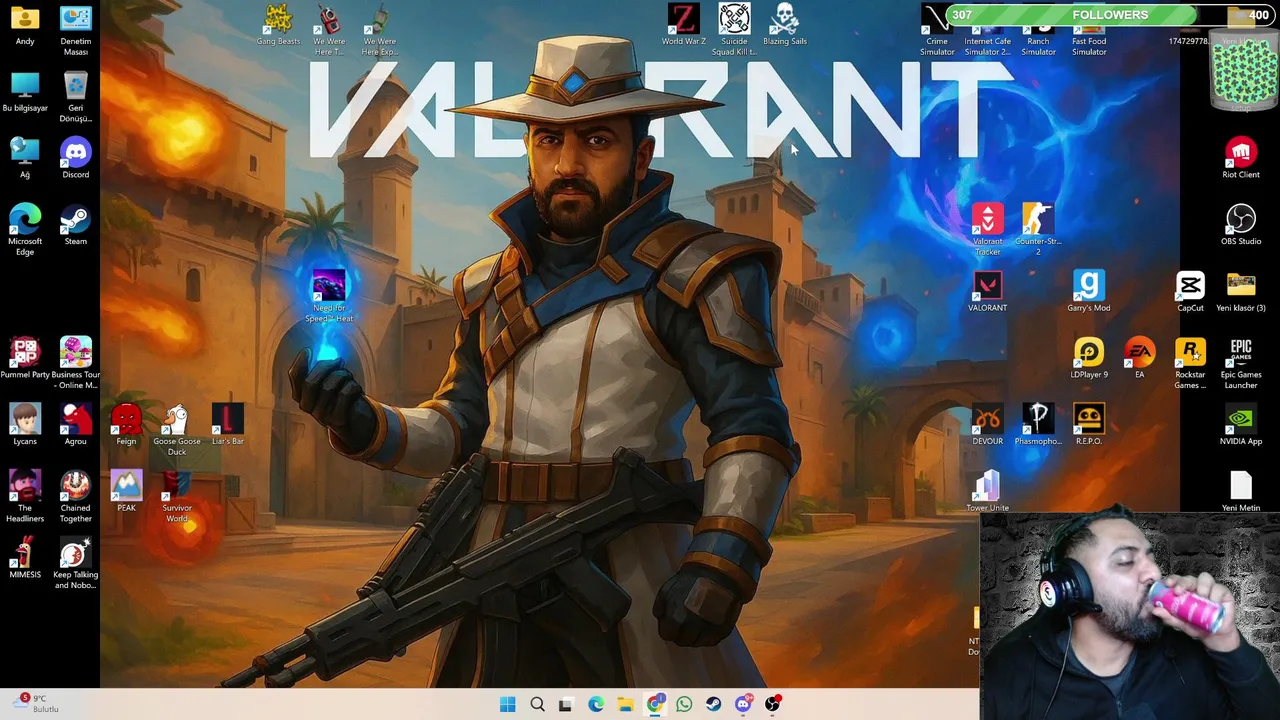Select the Survivor World icon
This screenshot has width=1280, height=720.
pyautogui.click(x=177, y=497)
